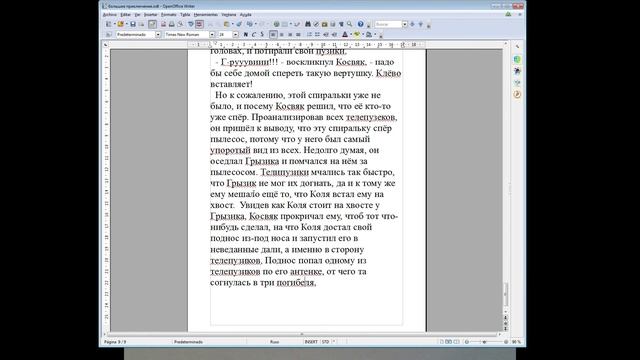
Task: Click the Undo arrow icon
Action: click(249, 24)
